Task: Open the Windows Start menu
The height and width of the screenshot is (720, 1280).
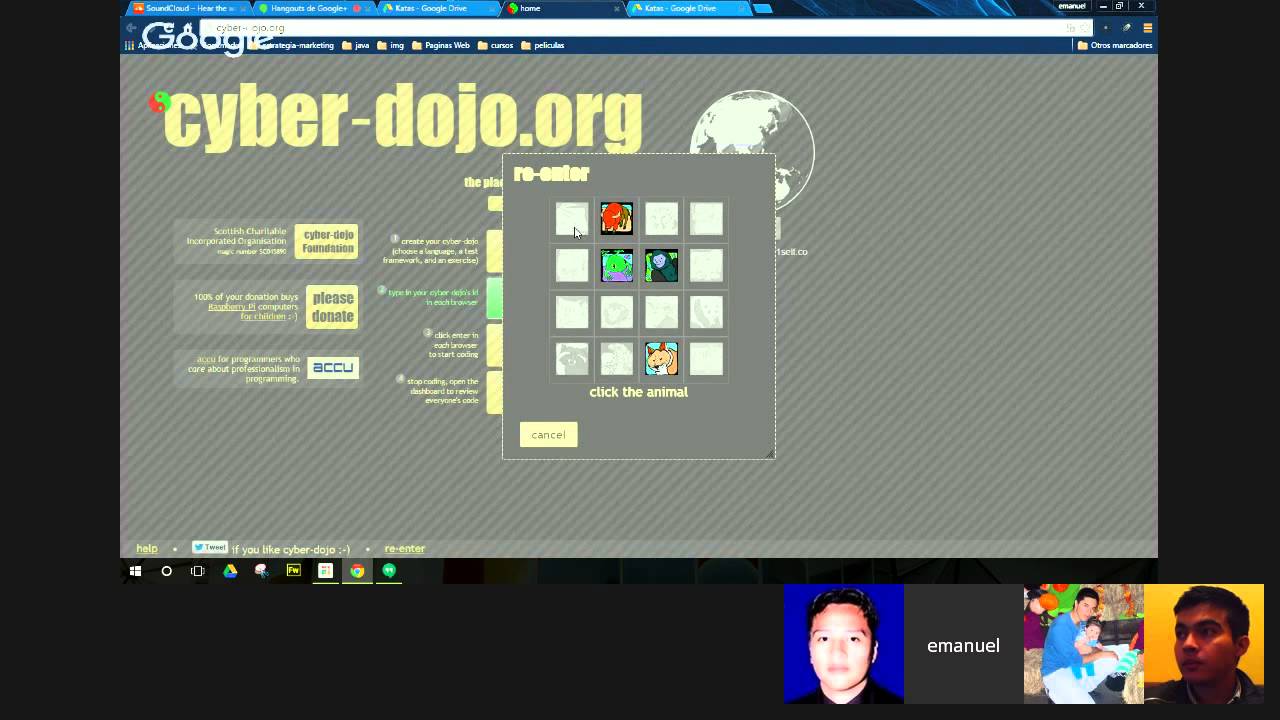Action: (x=135, y=571)
